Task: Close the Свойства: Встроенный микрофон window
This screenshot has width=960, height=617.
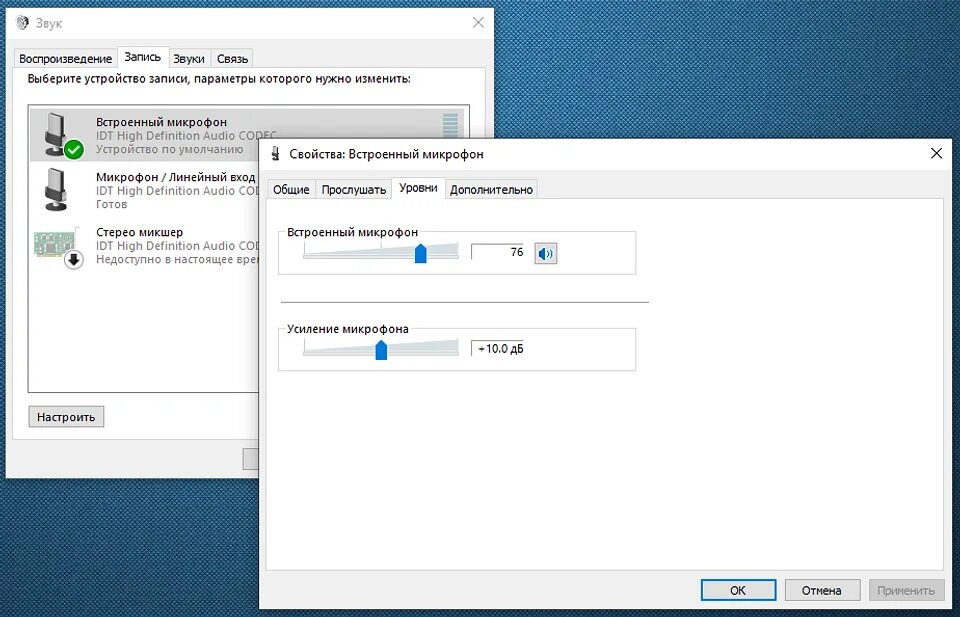Action: 936,153
